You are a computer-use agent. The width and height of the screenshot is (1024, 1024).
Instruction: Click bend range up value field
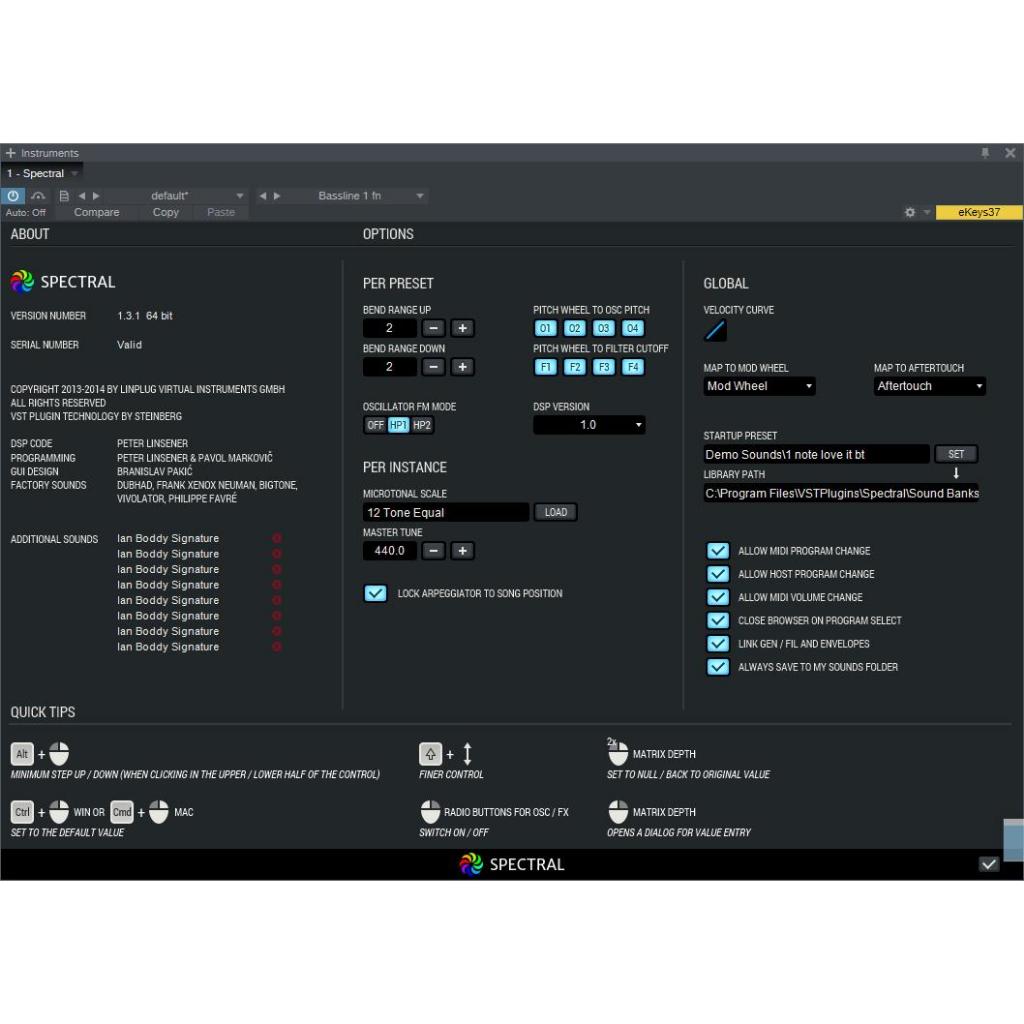pos(389,328)
